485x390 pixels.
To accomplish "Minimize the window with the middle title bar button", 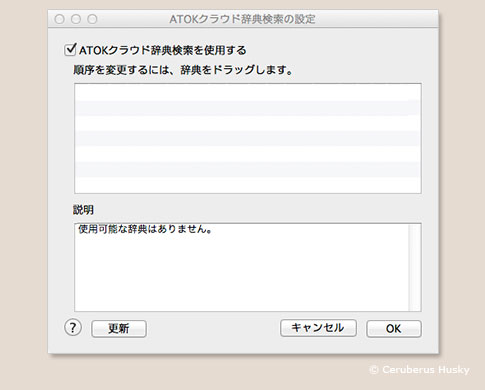I will pos(76,19).
